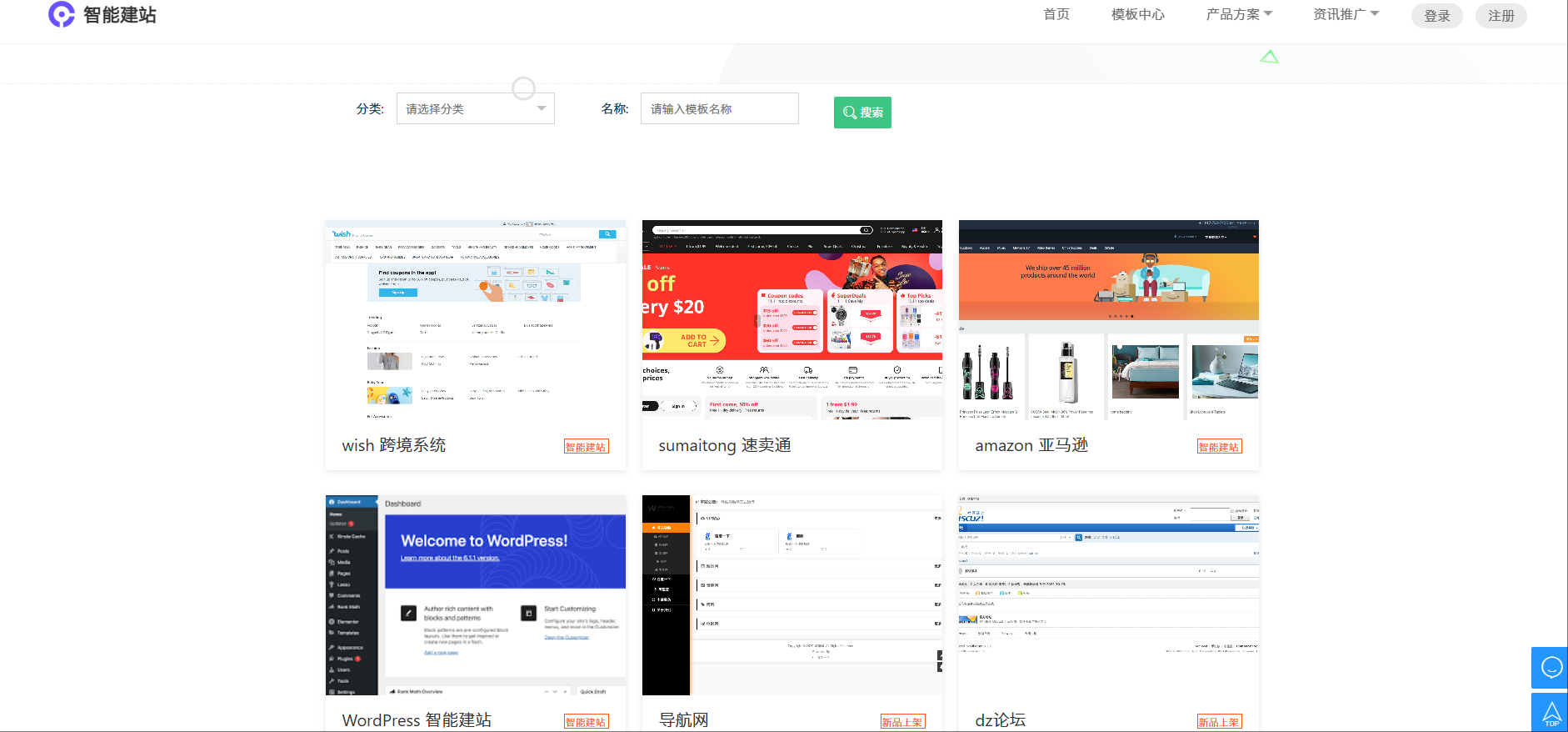Click the 智能建站 tag on wish card

pos(587,447)
